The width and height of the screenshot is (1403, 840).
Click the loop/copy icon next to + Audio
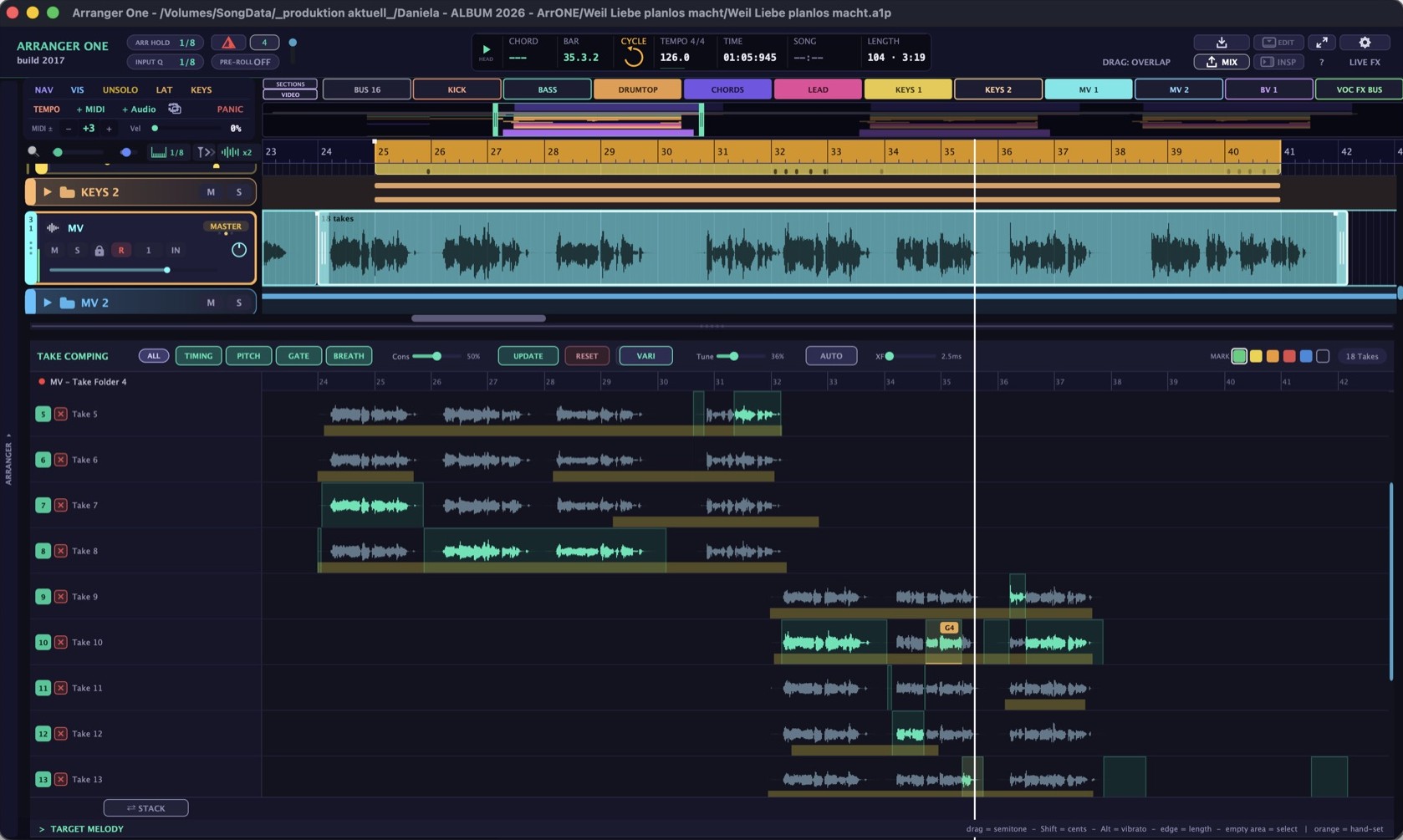(175, 109)
